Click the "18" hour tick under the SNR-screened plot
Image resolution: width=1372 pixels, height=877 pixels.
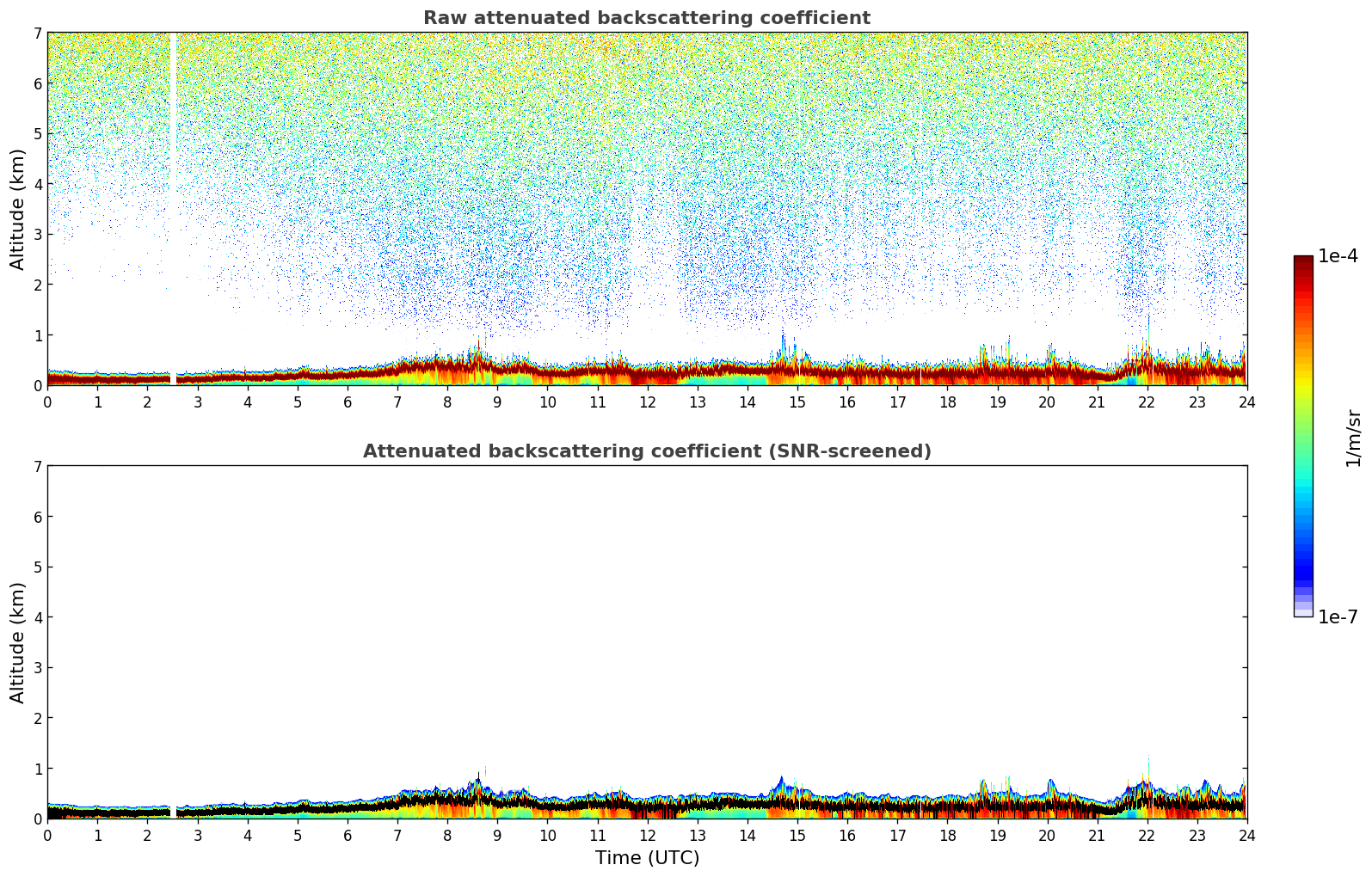(x=947, y=835)
